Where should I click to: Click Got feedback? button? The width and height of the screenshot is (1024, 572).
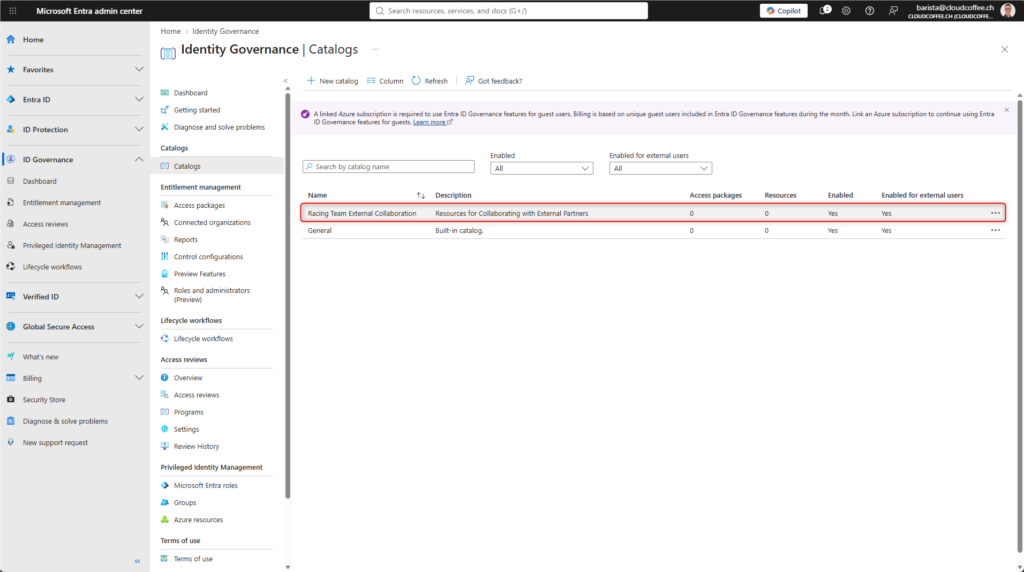pos(493,81)
